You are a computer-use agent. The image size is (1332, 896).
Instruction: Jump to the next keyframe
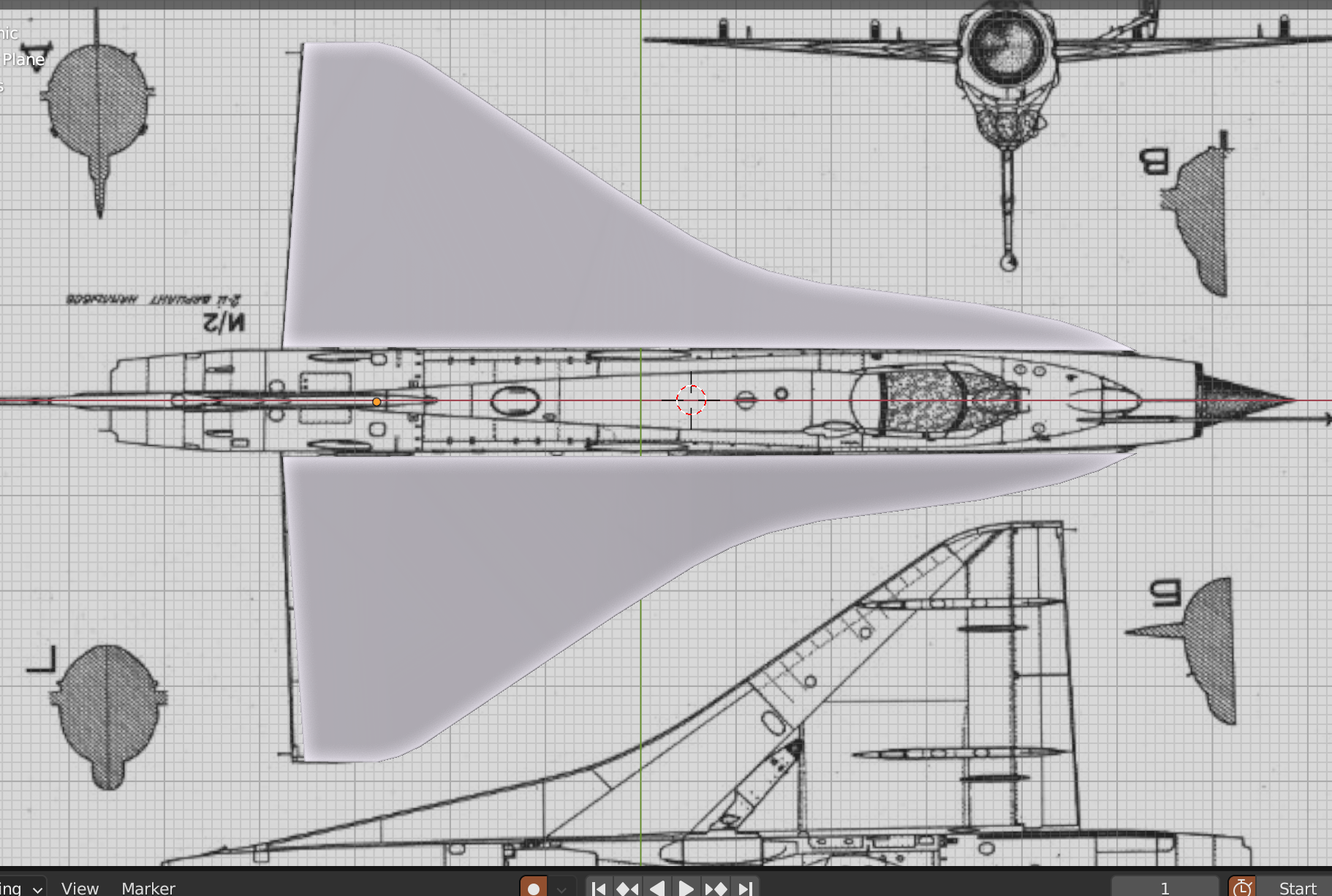click(x=716, y=888)
